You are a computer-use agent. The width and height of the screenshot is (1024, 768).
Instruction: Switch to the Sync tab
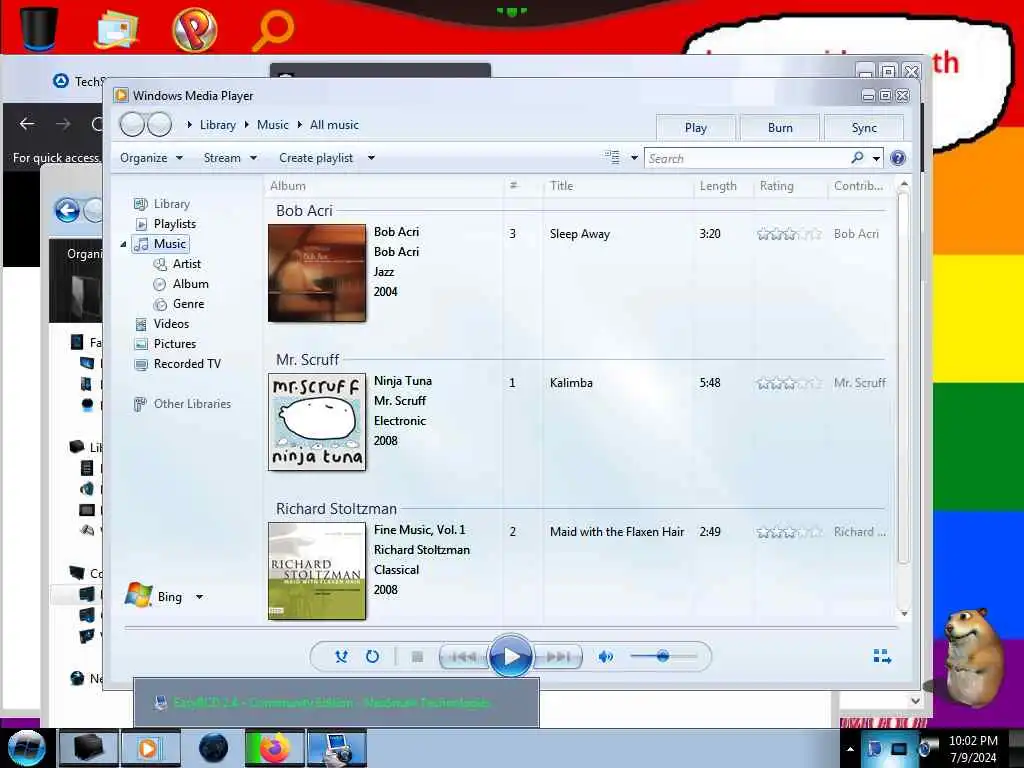point(864,128)
